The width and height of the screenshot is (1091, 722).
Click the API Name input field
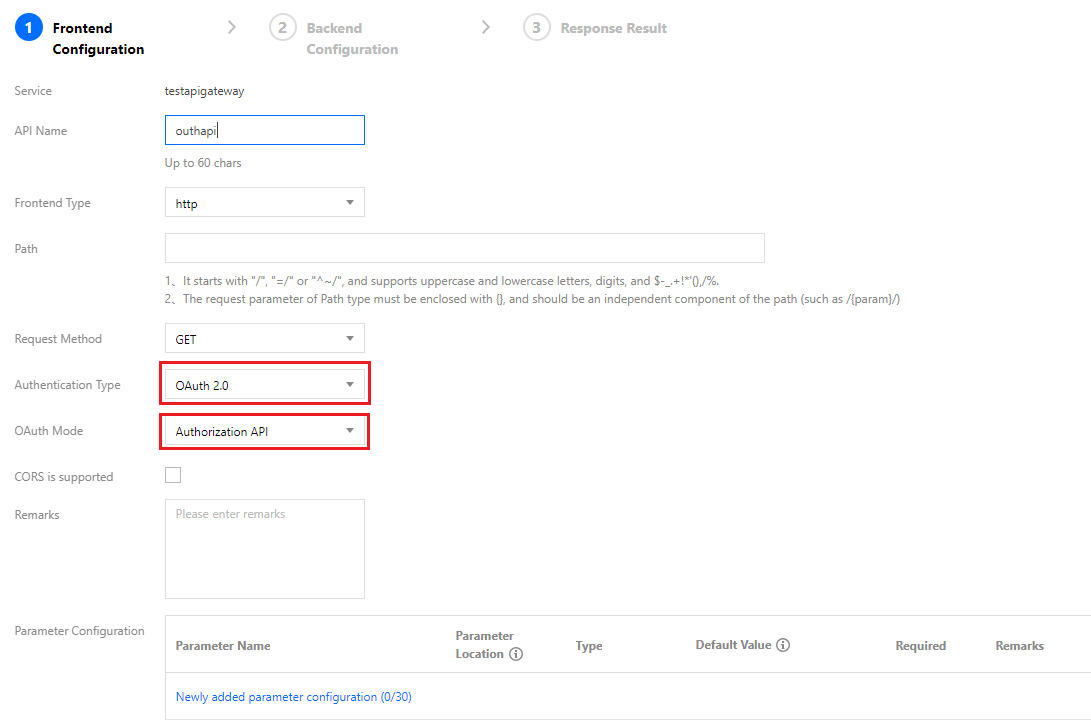(x=264, y=131)
